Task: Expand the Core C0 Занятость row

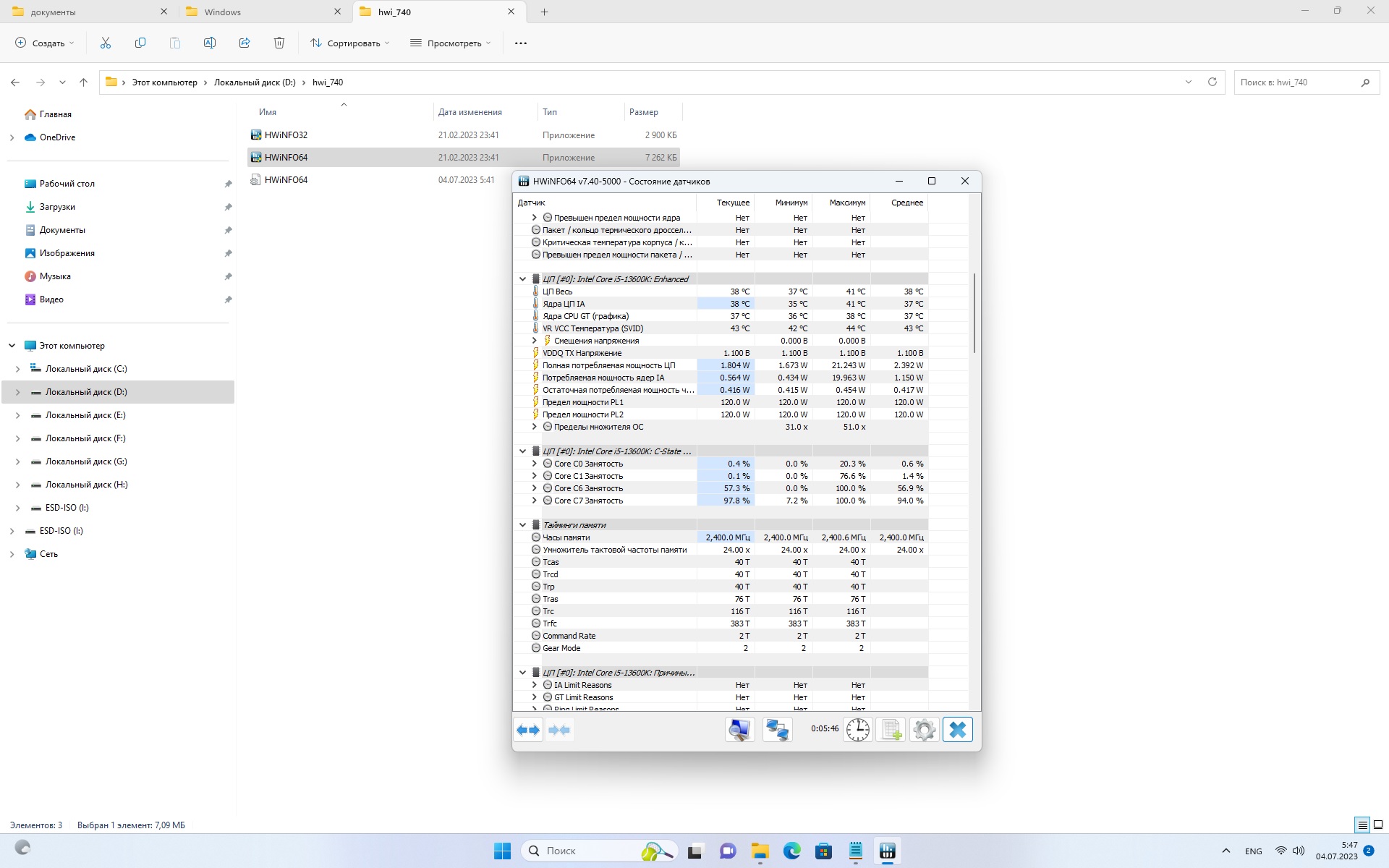Action: (535, 464)
